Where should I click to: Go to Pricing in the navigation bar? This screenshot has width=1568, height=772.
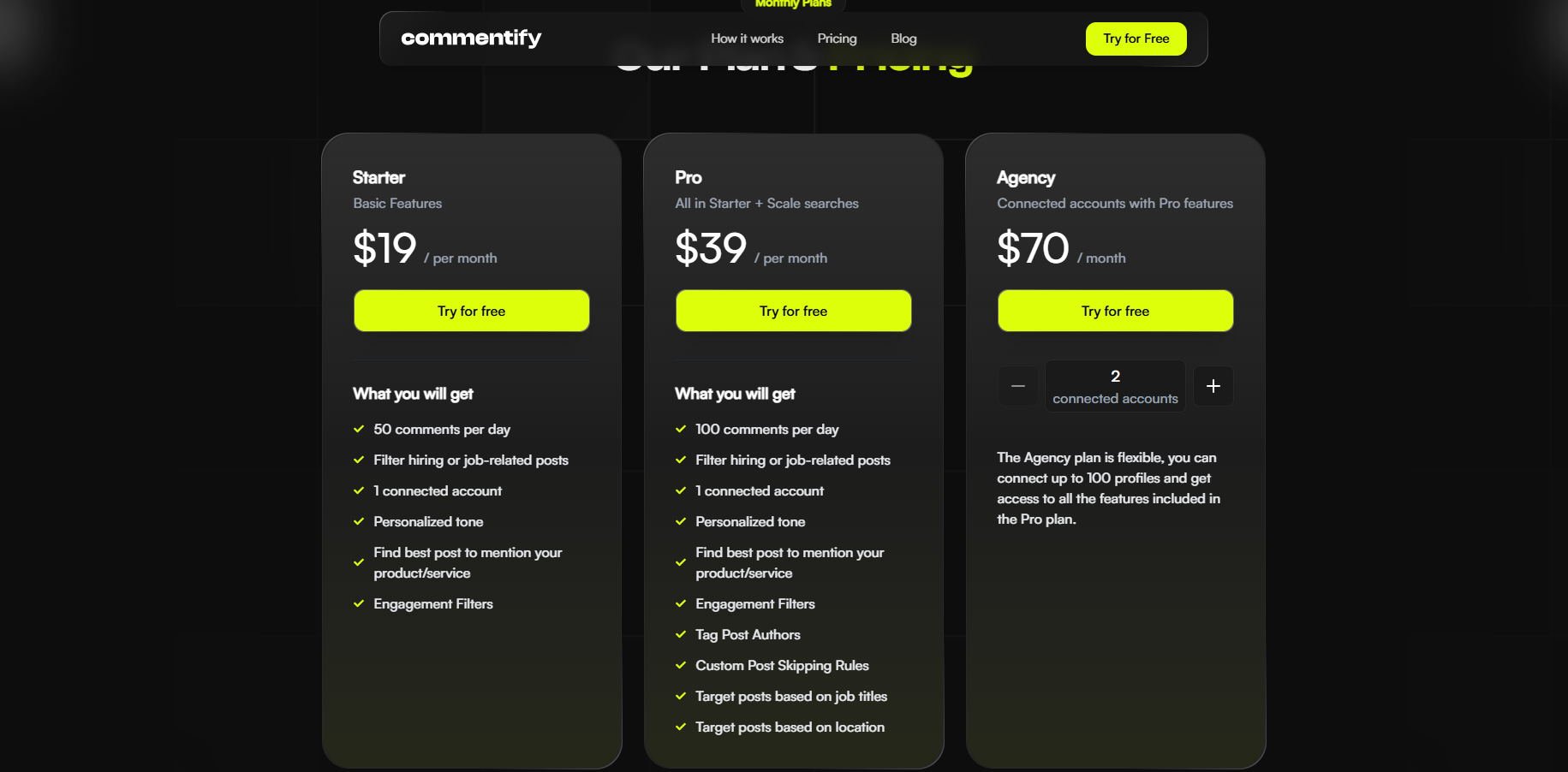tap(837, 39)
